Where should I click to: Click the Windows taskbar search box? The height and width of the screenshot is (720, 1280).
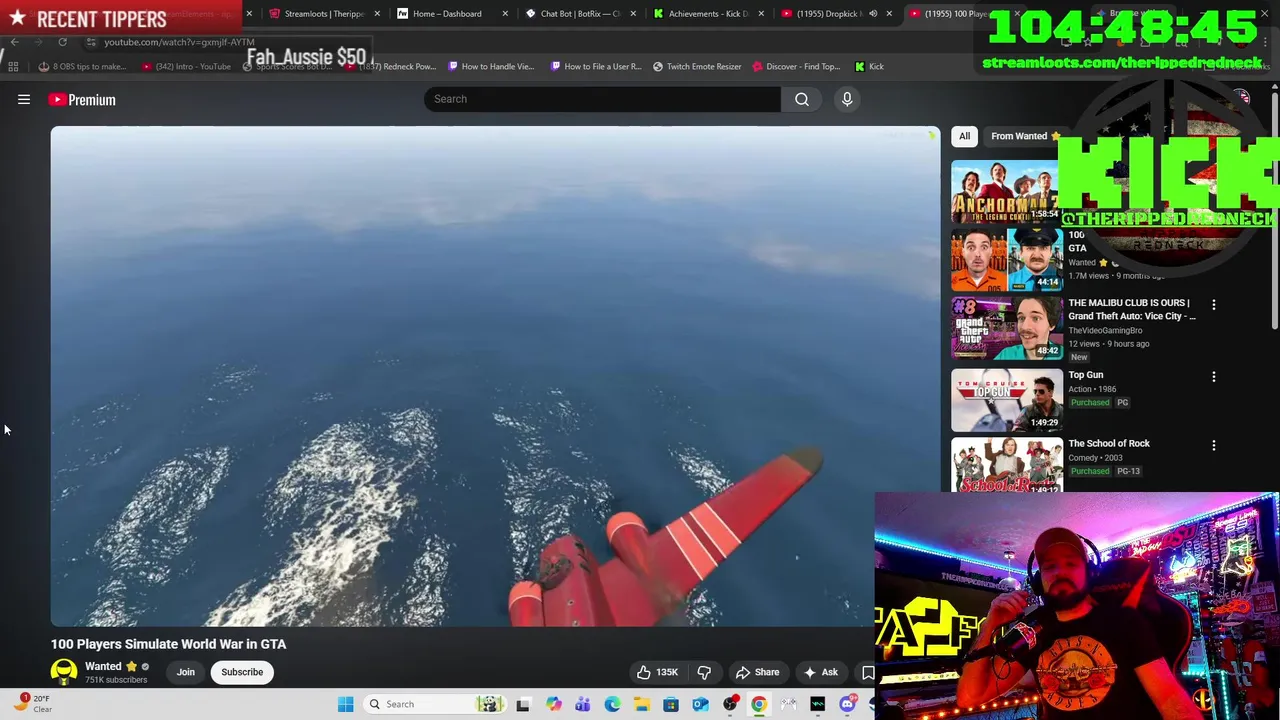point(433,704)
